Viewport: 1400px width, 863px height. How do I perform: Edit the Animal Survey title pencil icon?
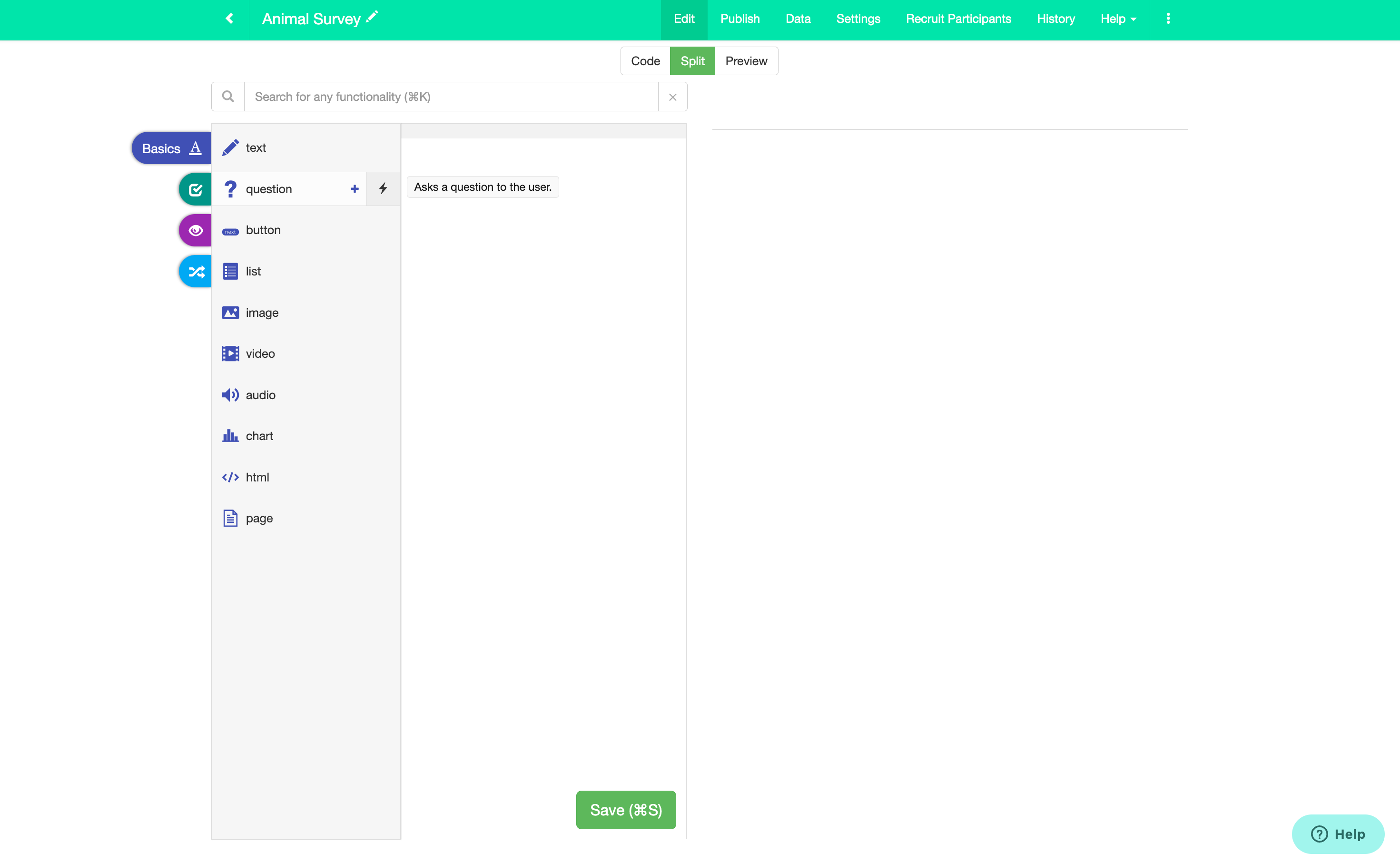click(x=372, y=17)
